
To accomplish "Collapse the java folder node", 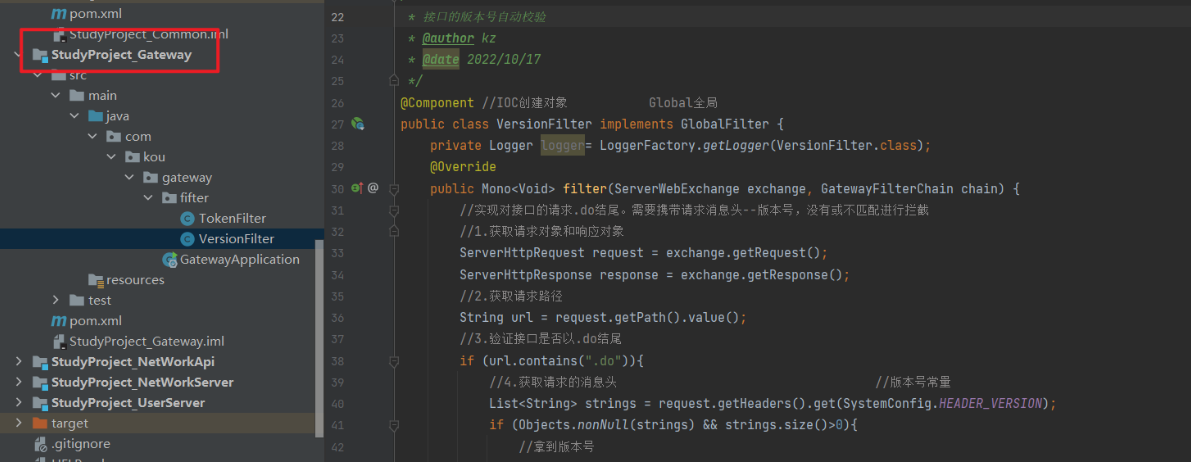I will [x=74, y=116].
